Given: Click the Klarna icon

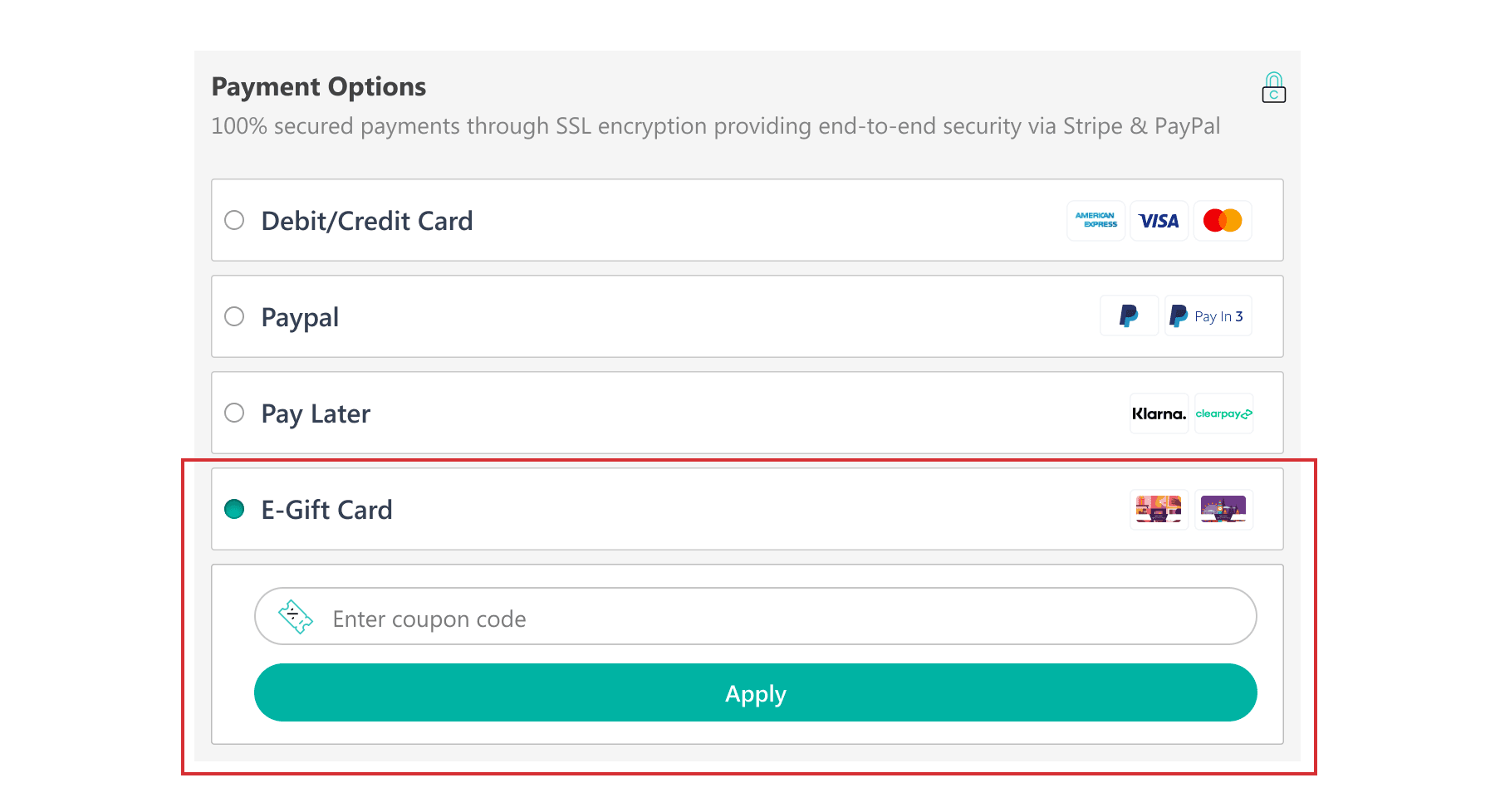Looking at the screenshot, I should pos(1159,413).
